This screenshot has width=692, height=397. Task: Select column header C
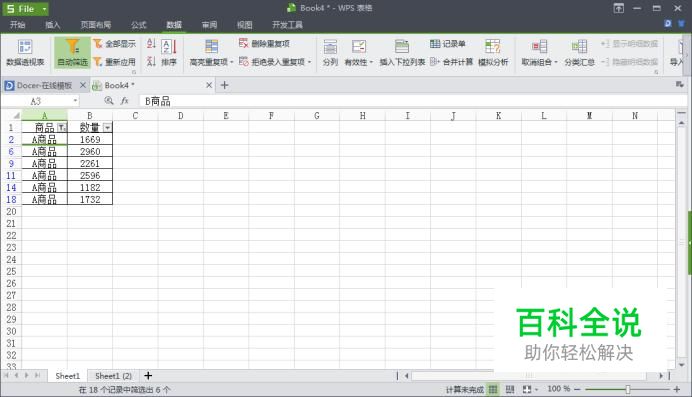(135, 116)
